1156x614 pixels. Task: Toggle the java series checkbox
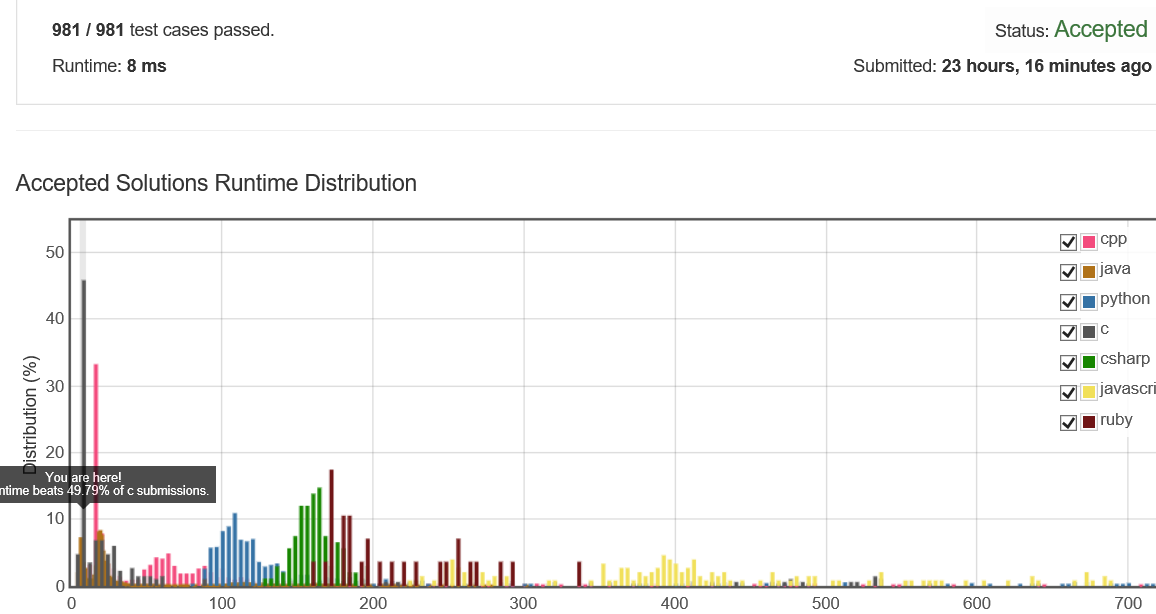(1068, 272)
